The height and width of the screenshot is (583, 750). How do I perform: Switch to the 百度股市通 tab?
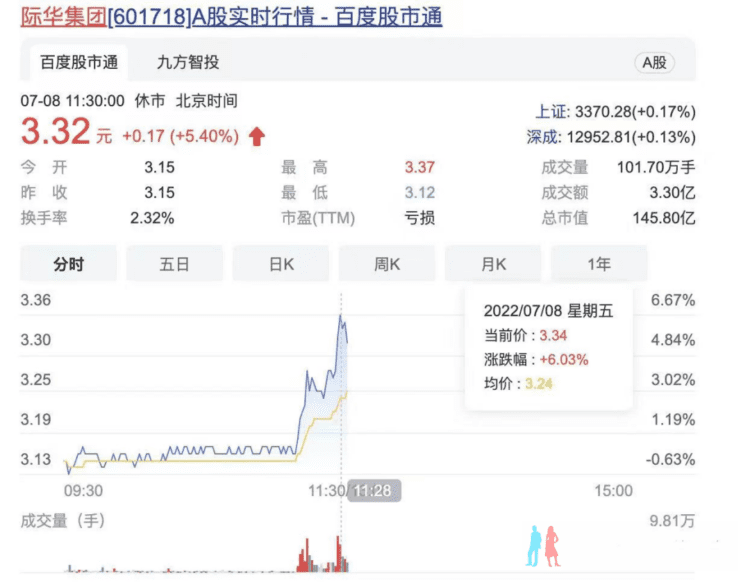coord(79,63)
